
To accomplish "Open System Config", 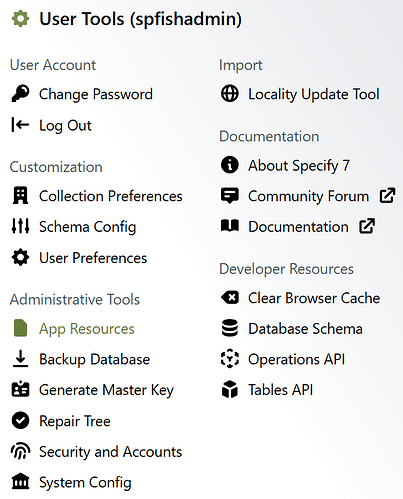I will click(x=85, y=483).
